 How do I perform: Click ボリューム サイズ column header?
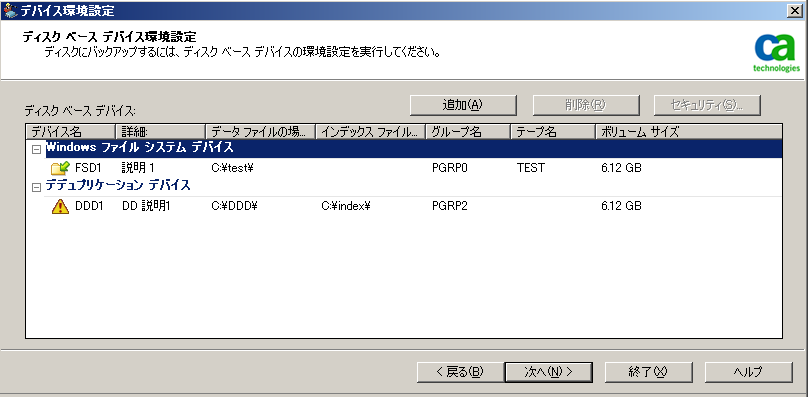689,131
